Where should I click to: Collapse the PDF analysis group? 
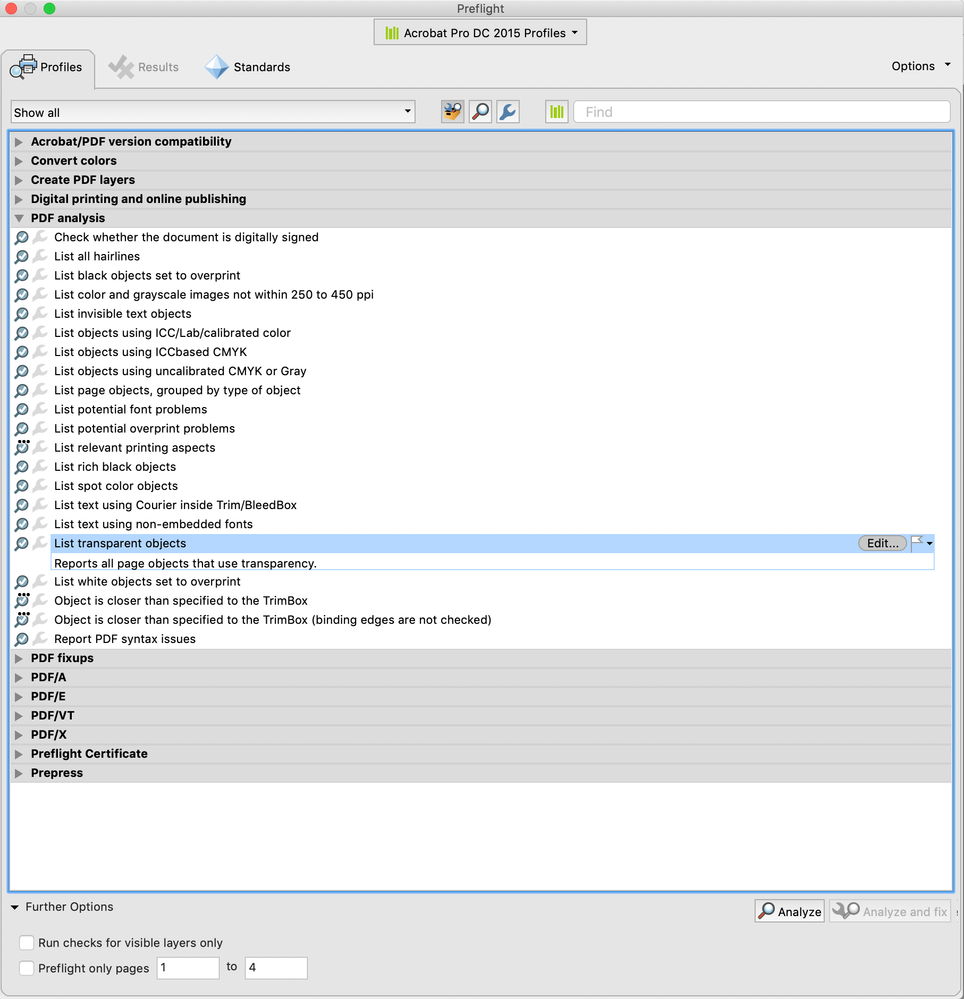tap(19, 218)
